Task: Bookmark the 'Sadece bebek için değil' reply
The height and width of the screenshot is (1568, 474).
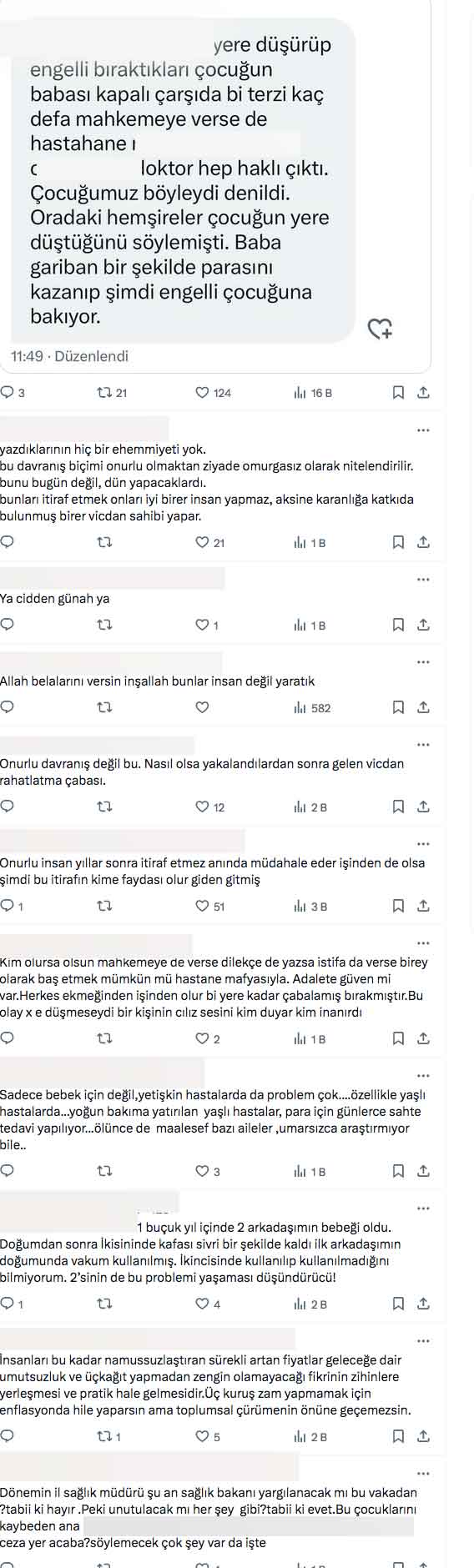Action: click(x=398, y=1172)
